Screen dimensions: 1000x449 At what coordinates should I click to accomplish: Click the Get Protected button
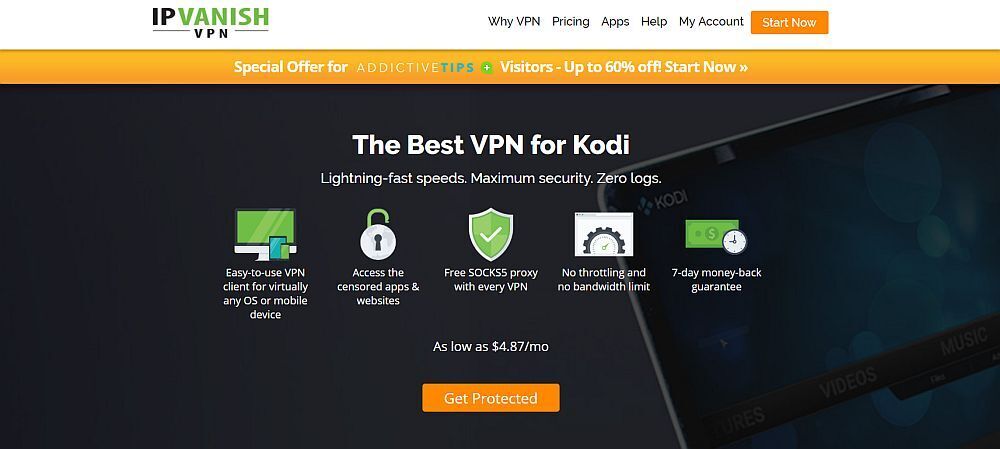[490, 398]
